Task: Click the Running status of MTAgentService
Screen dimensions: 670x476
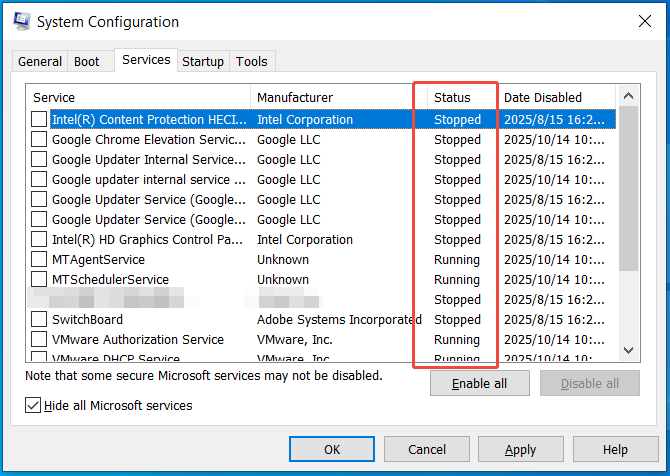Action: pos(457,259)
